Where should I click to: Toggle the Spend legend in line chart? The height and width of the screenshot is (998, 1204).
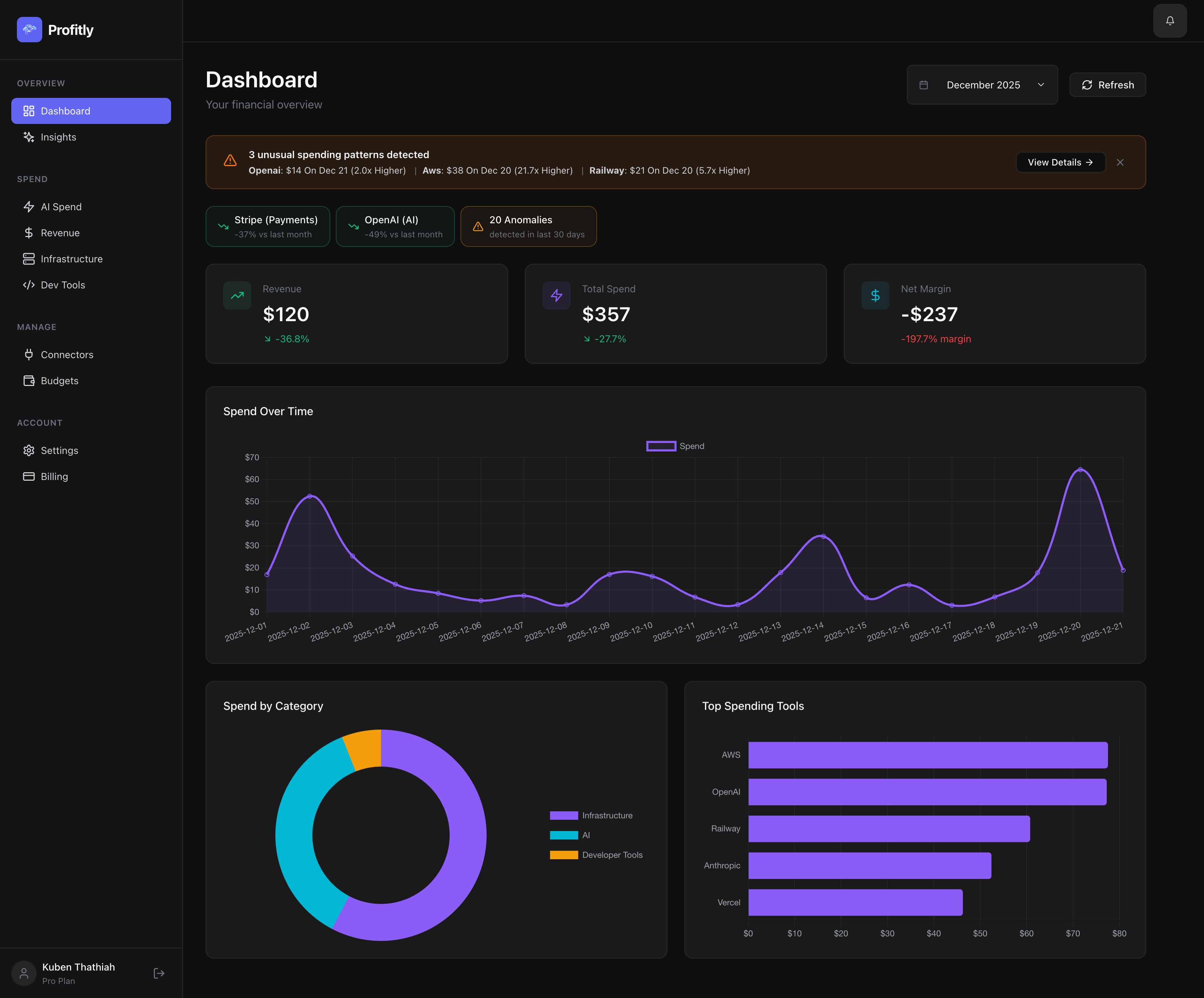click(675, 446)
